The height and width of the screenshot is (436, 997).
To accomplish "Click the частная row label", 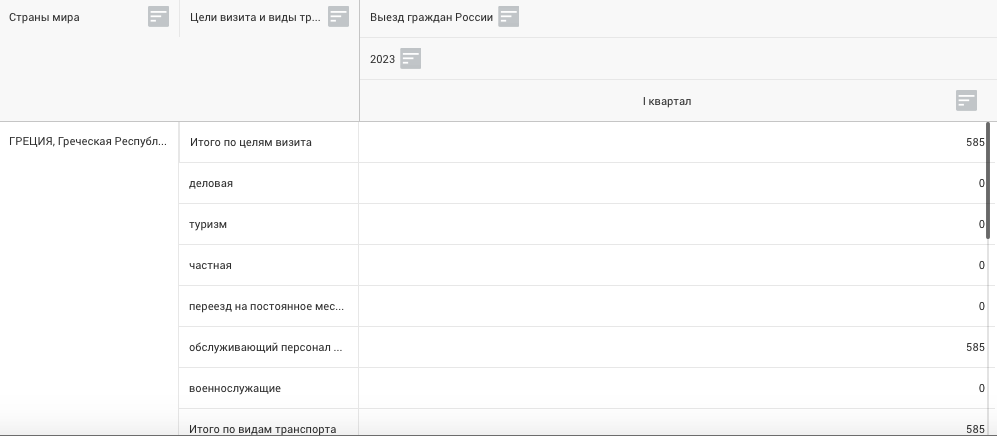I will (210, 266).
